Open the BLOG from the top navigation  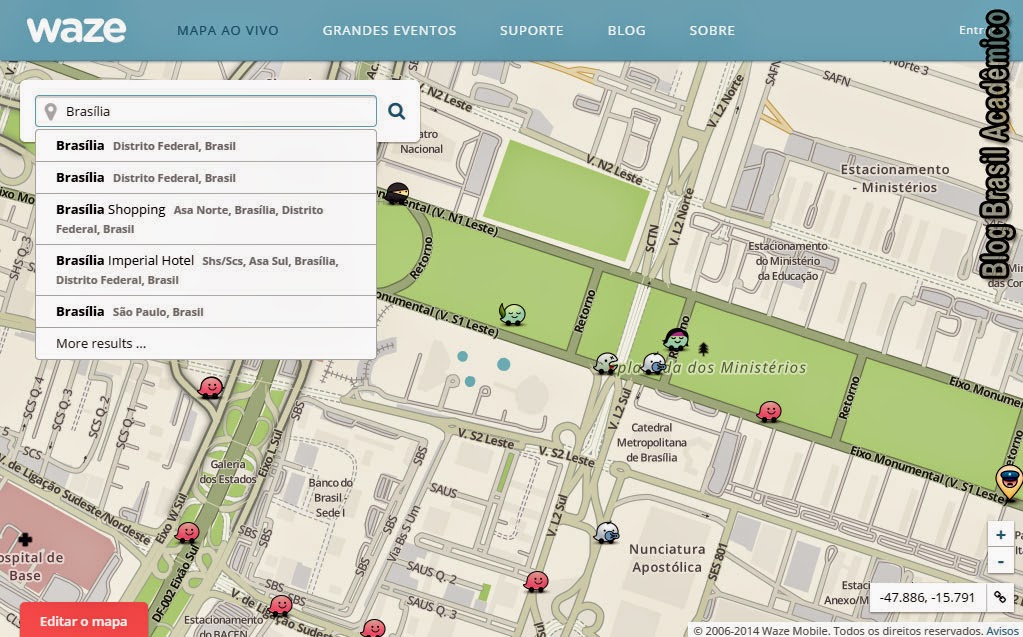click(x=625, y=30)
